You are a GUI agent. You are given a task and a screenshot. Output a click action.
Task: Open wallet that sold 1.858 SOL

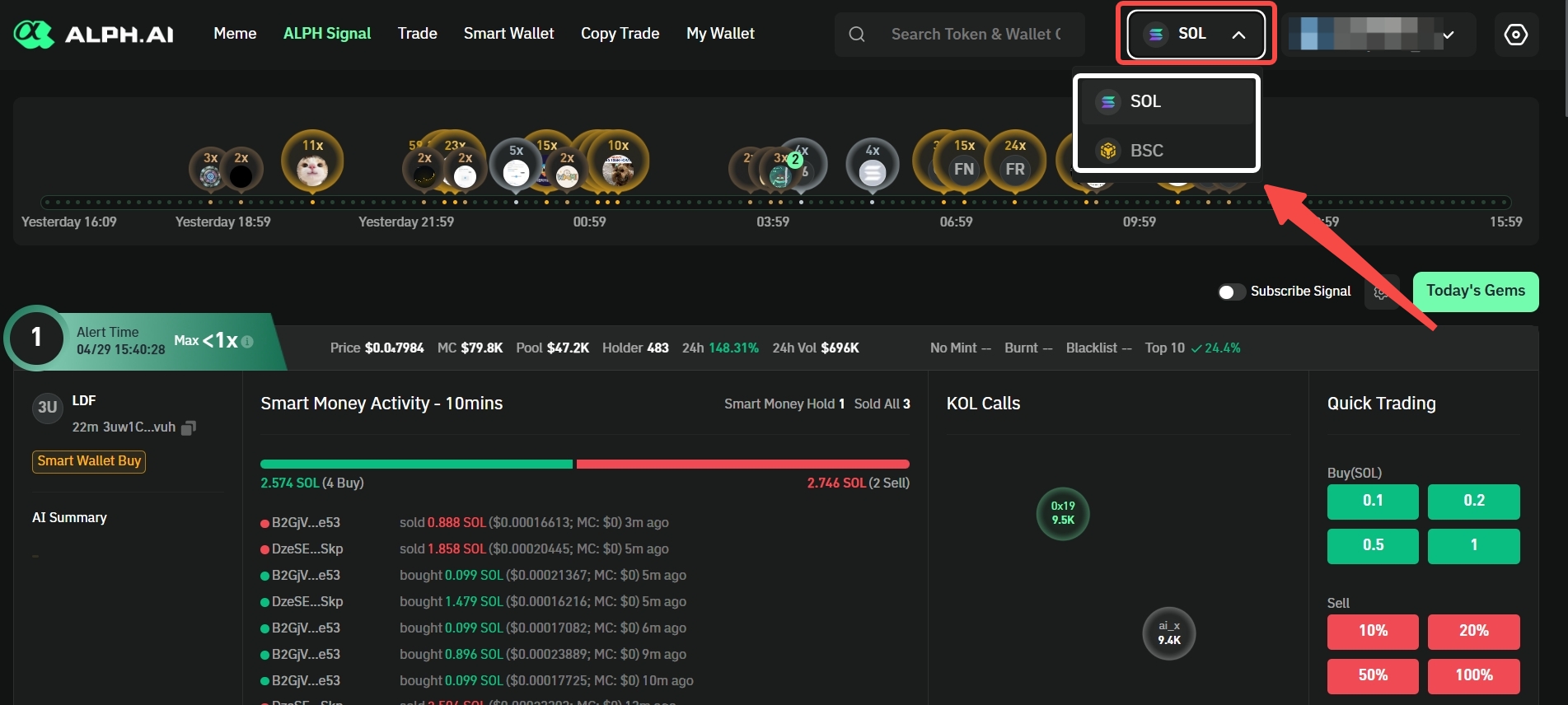point(307,549)
